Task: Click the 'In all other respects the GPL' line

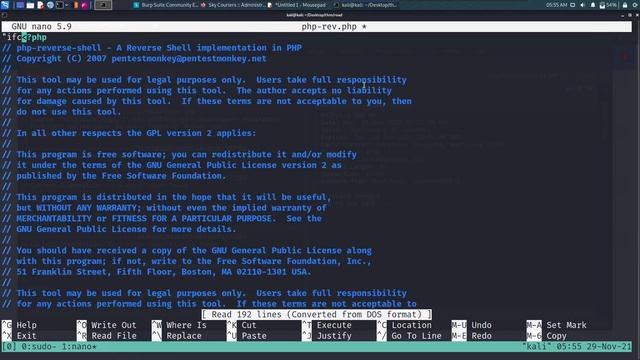Action: tap(129, 133)
